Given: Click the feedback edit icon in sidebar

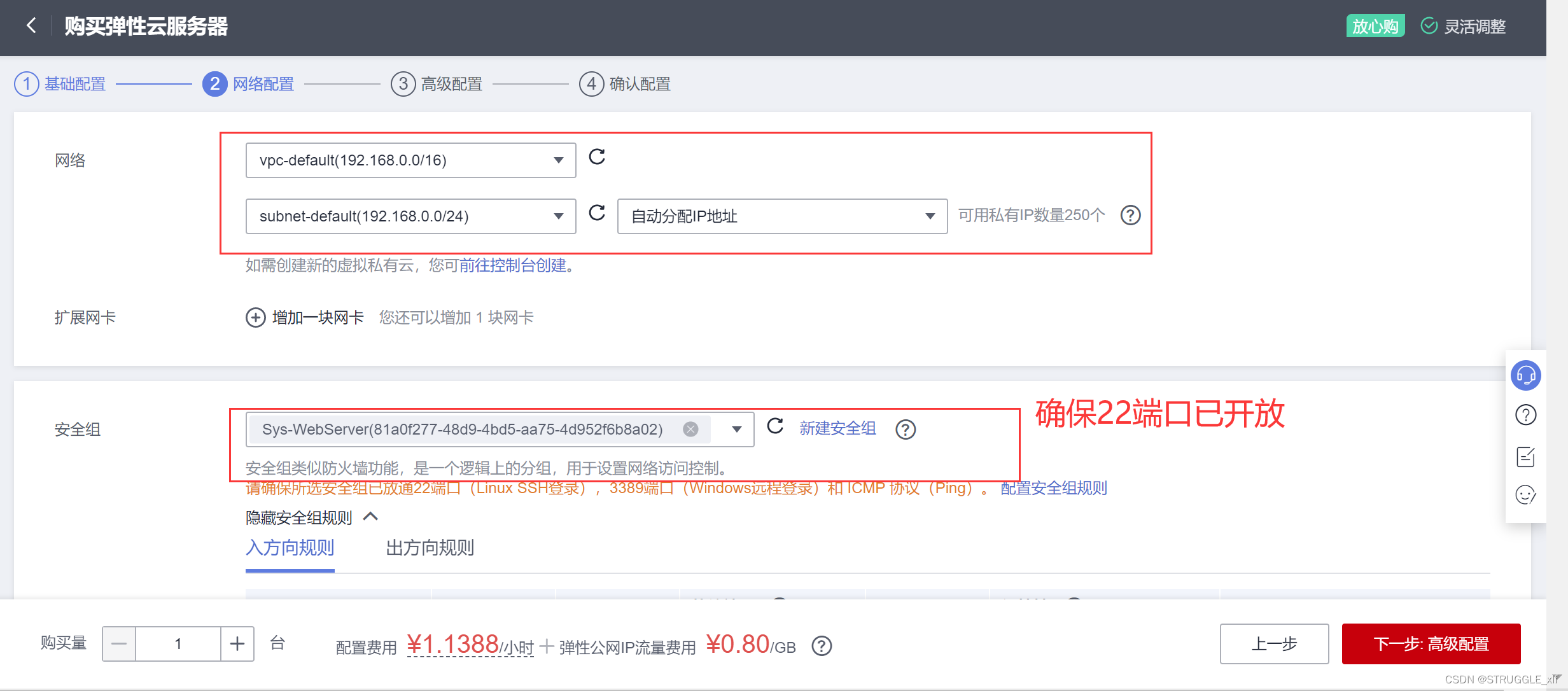Looking at the screenshot, I should (x=1525, y=457).
